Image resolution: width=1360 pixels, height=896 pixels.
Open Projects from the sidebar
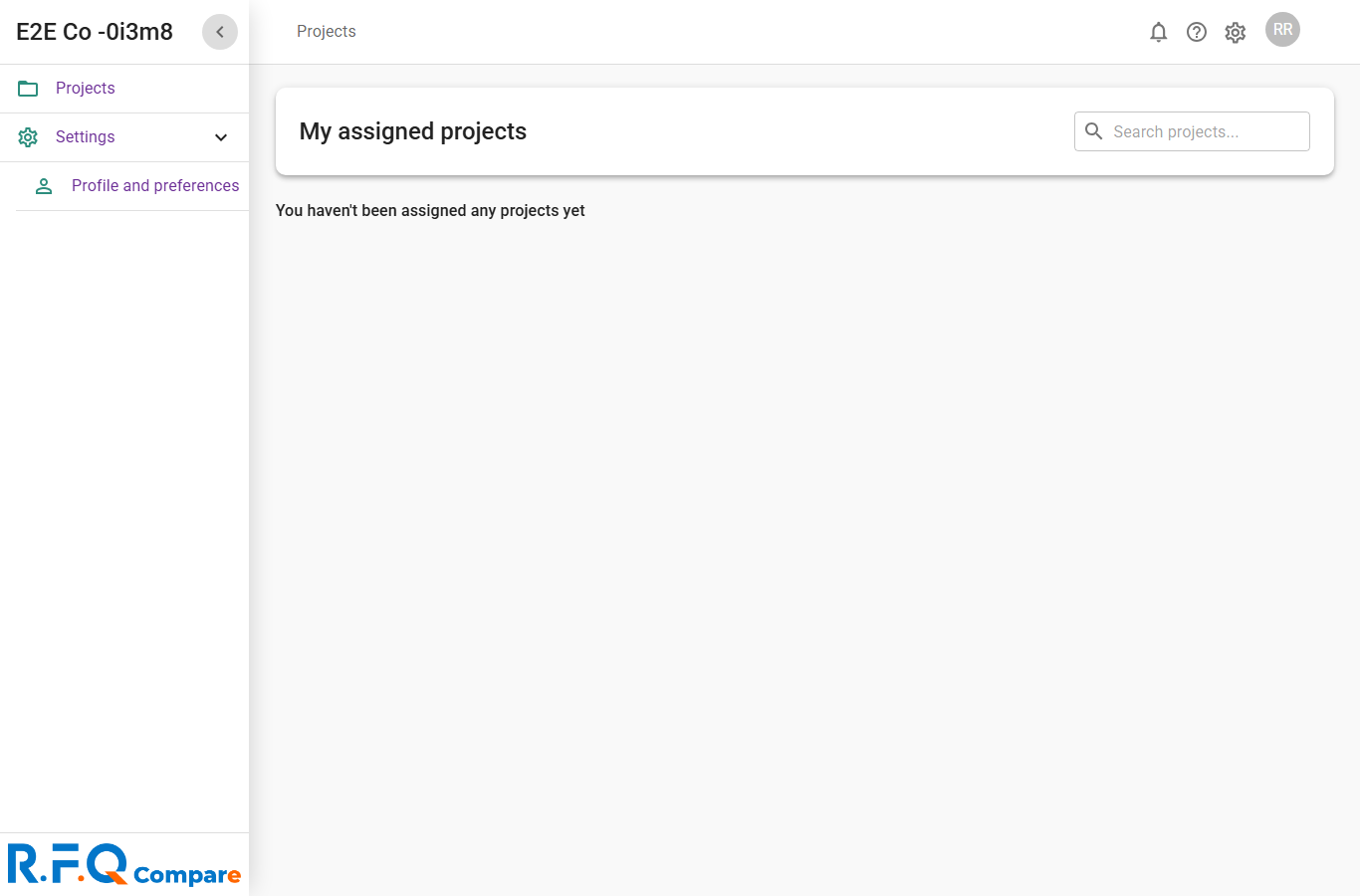pos(124,89)
